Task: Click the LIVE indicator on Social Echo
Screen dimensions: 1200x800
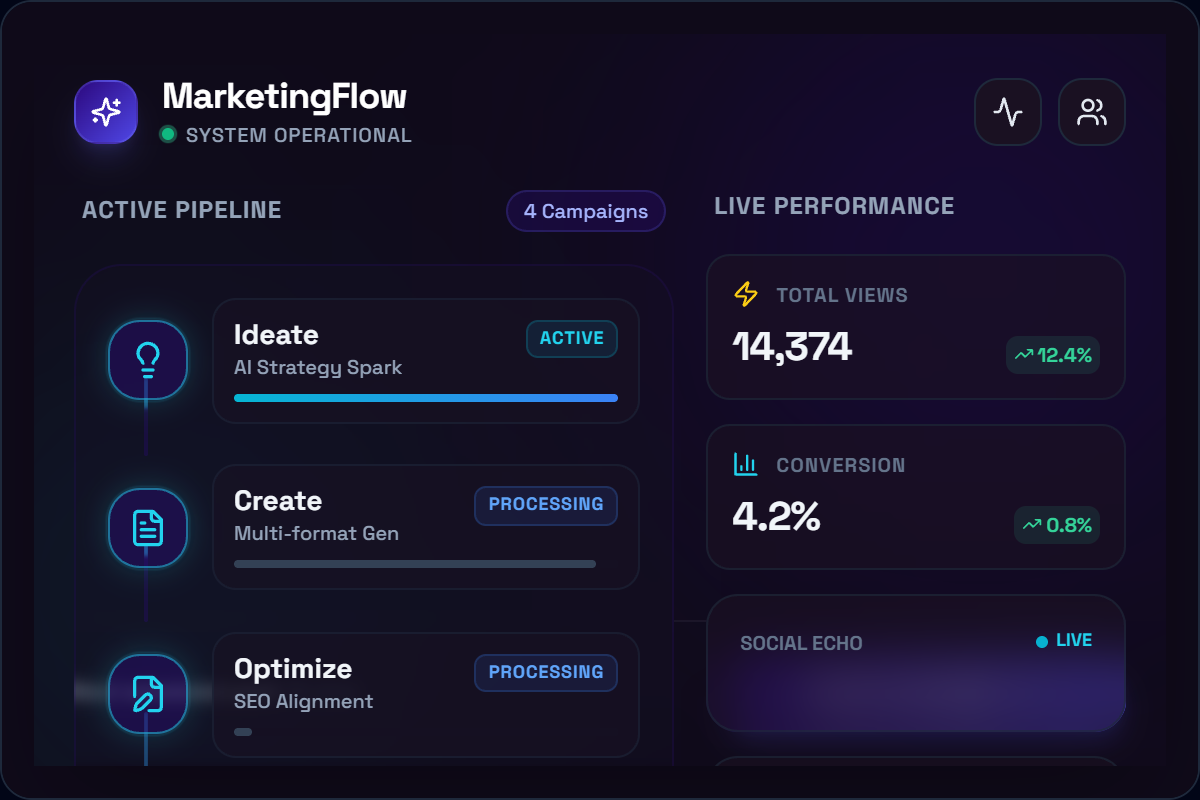Action: (1064, 641)
